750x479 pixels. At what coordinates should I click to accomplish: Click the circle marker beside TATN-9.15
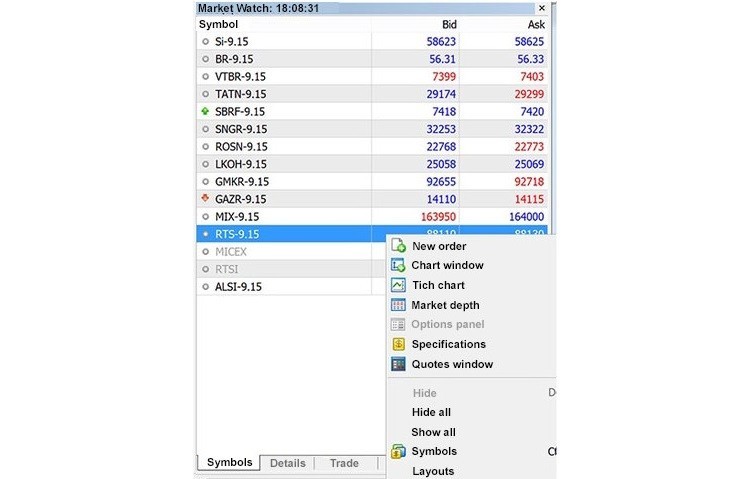[x=205, y=94]
